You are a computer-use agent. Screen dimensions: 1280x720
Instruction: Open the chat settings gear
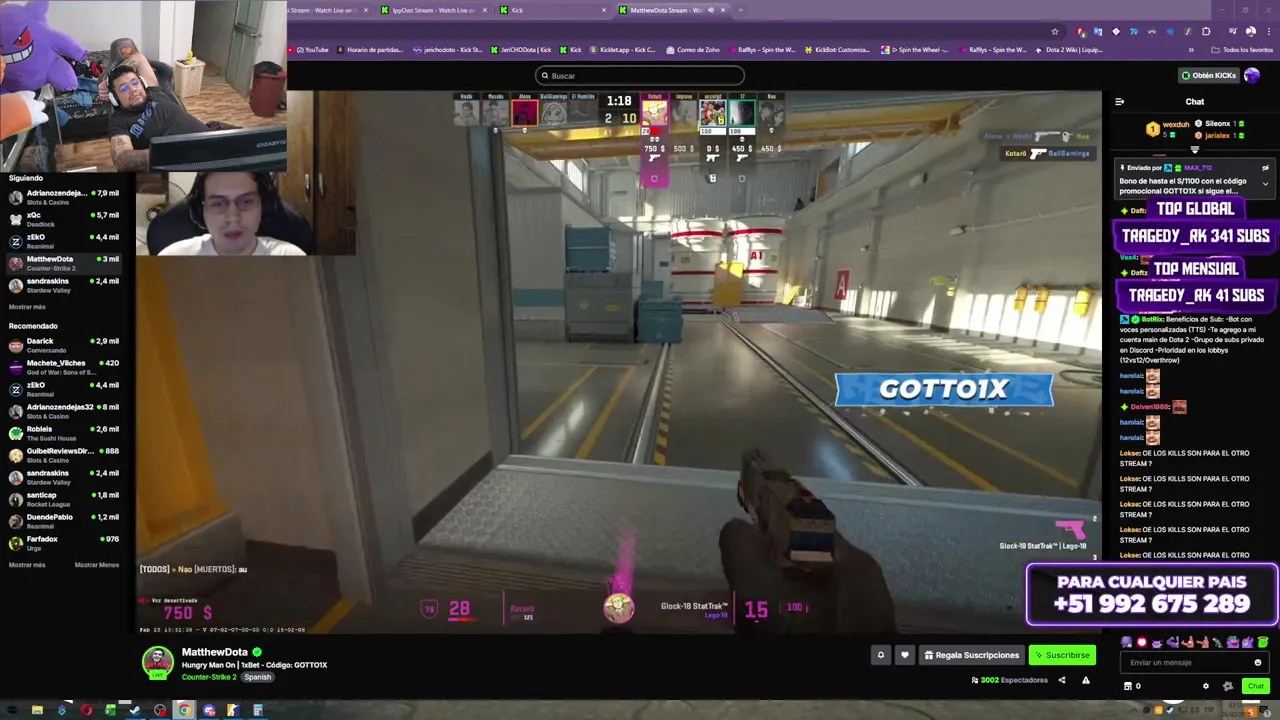(1205, 686)
